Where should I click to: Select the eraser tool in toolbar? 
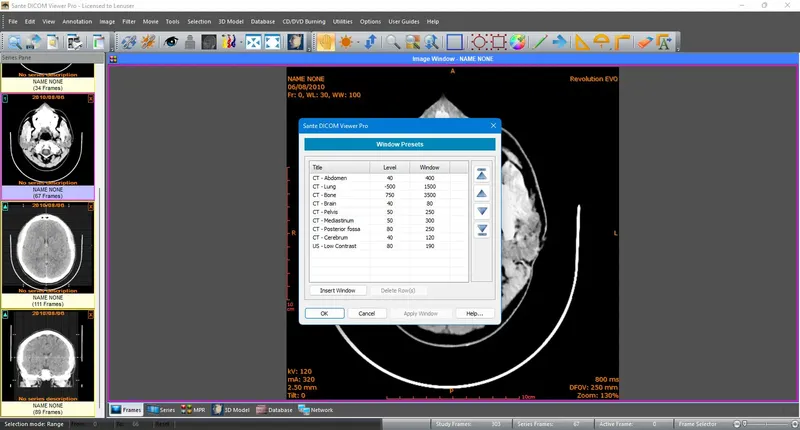tap(645, 42)
